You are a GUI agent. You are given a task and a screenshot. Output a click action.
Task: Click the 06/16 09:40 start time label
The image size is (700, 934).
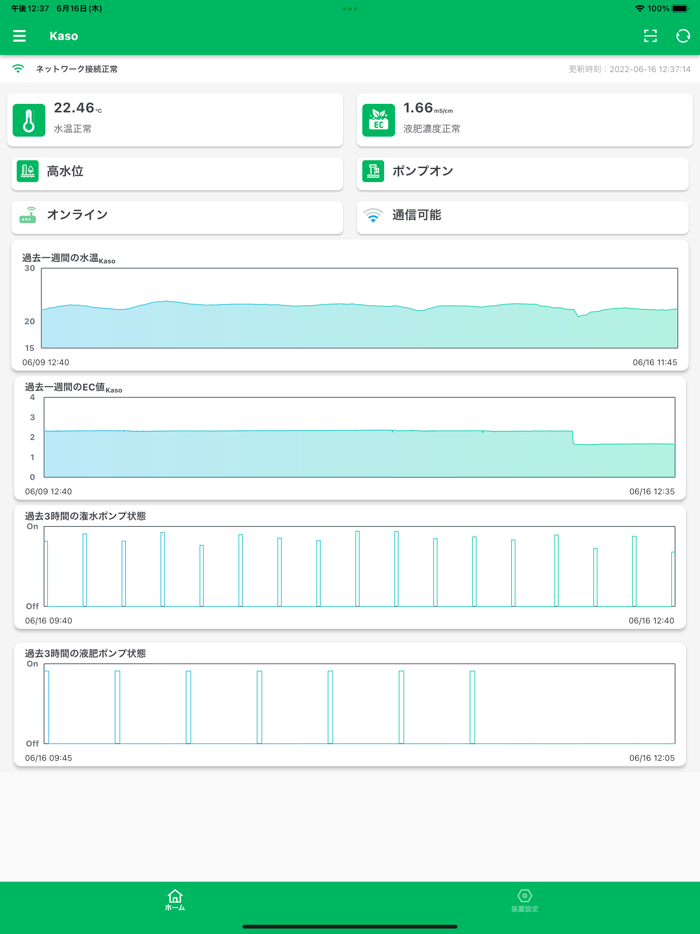(48, 621)
